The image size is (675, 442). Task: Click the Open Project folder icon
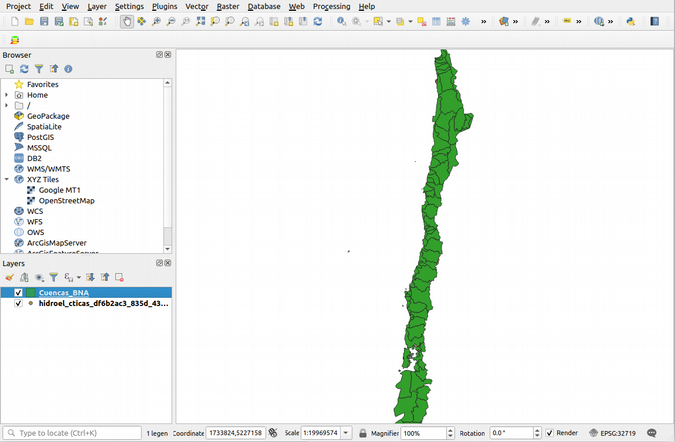point(28,21)
